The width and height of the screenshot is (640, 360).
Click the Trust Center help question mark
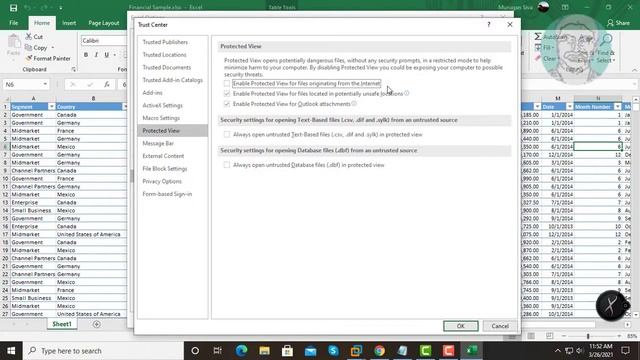click(489, 24)
